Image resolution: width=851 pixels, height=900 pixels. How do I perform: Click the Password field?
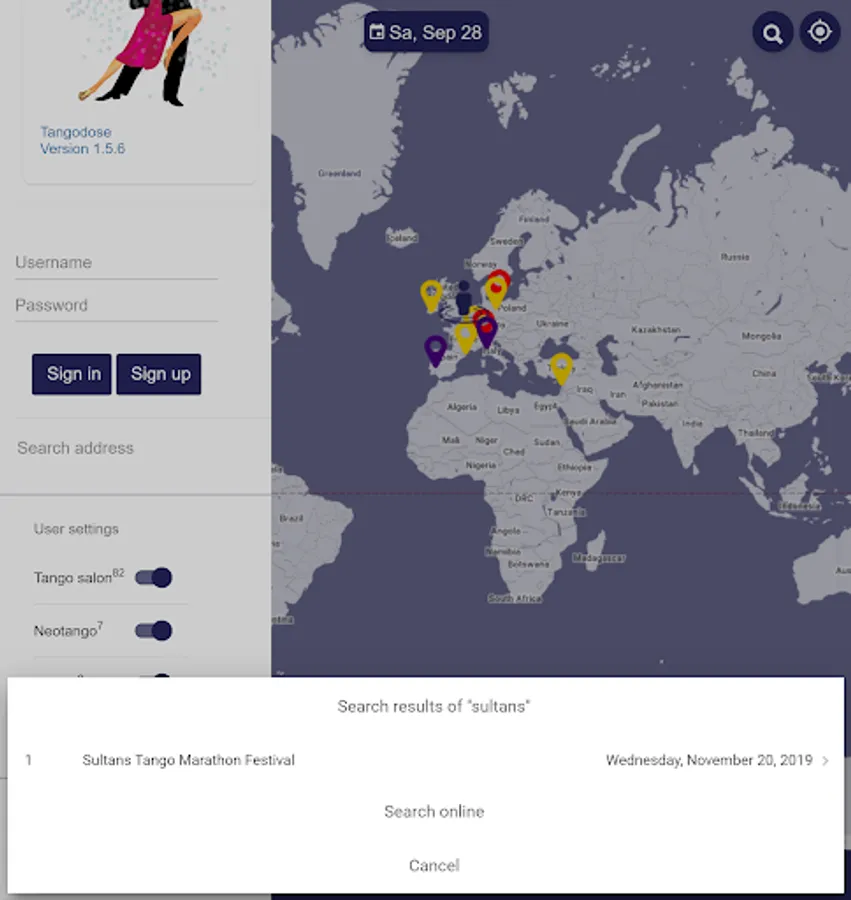coord(116,305)
